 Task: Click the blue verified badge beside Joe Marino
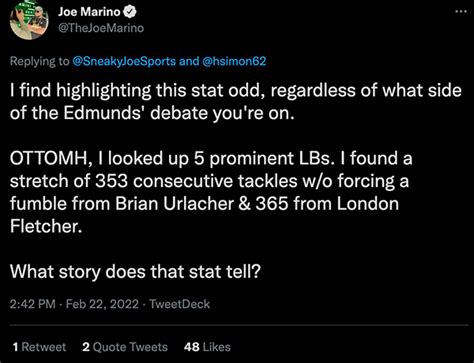[x=130, y=12]
